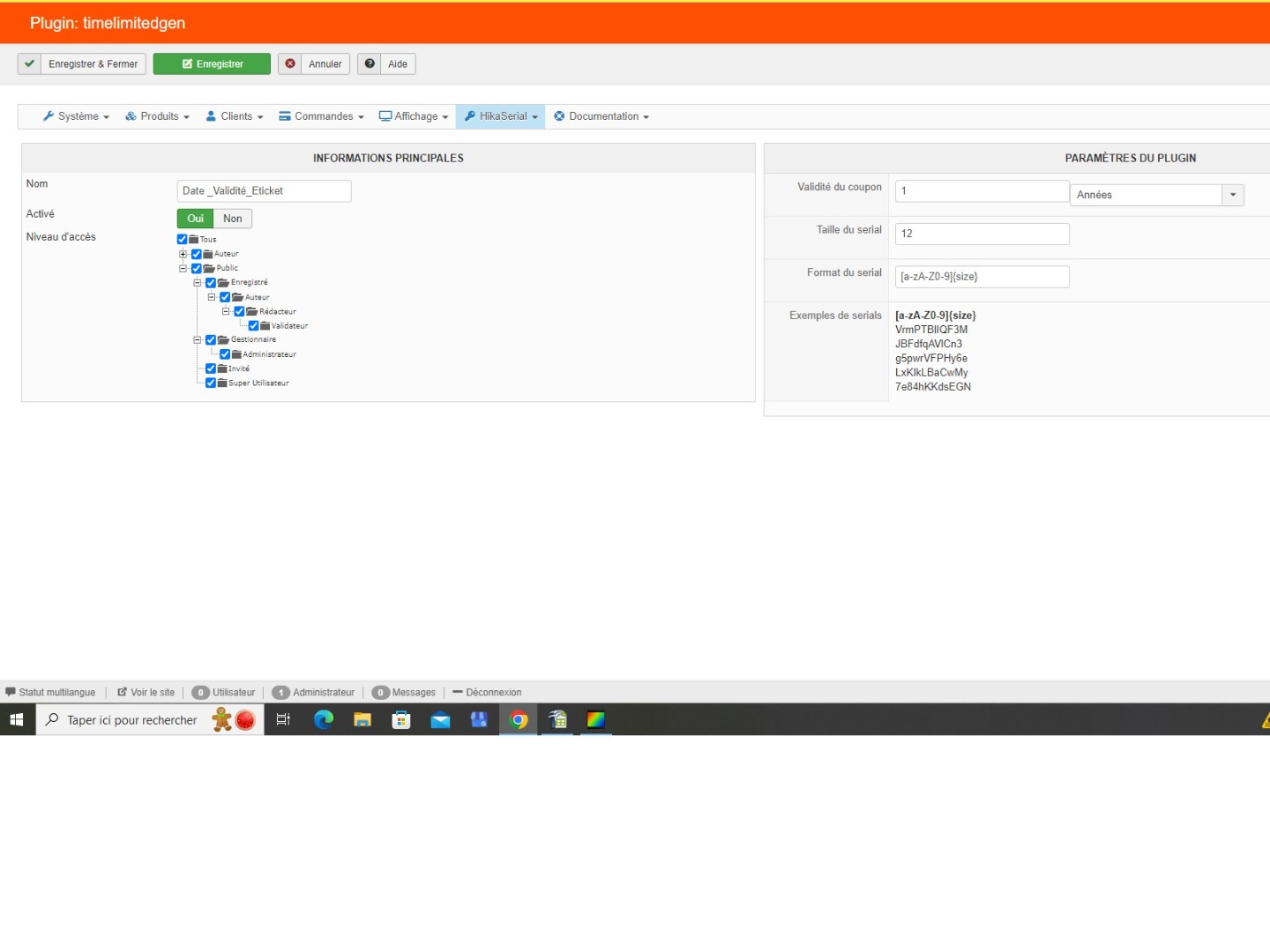Click the Taille du serial field
Screen dimensions: 1270x952
(982, 234)
